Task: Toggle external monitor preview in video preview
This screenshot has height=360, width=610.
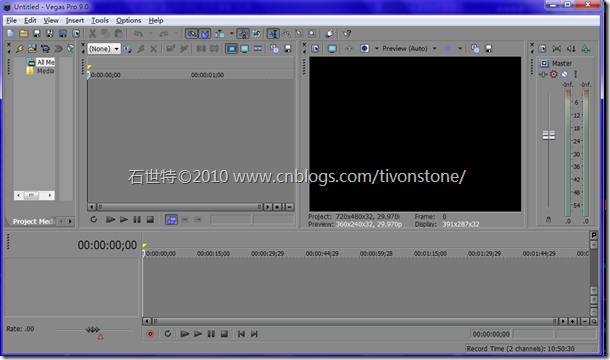Action: click(332, 49)
